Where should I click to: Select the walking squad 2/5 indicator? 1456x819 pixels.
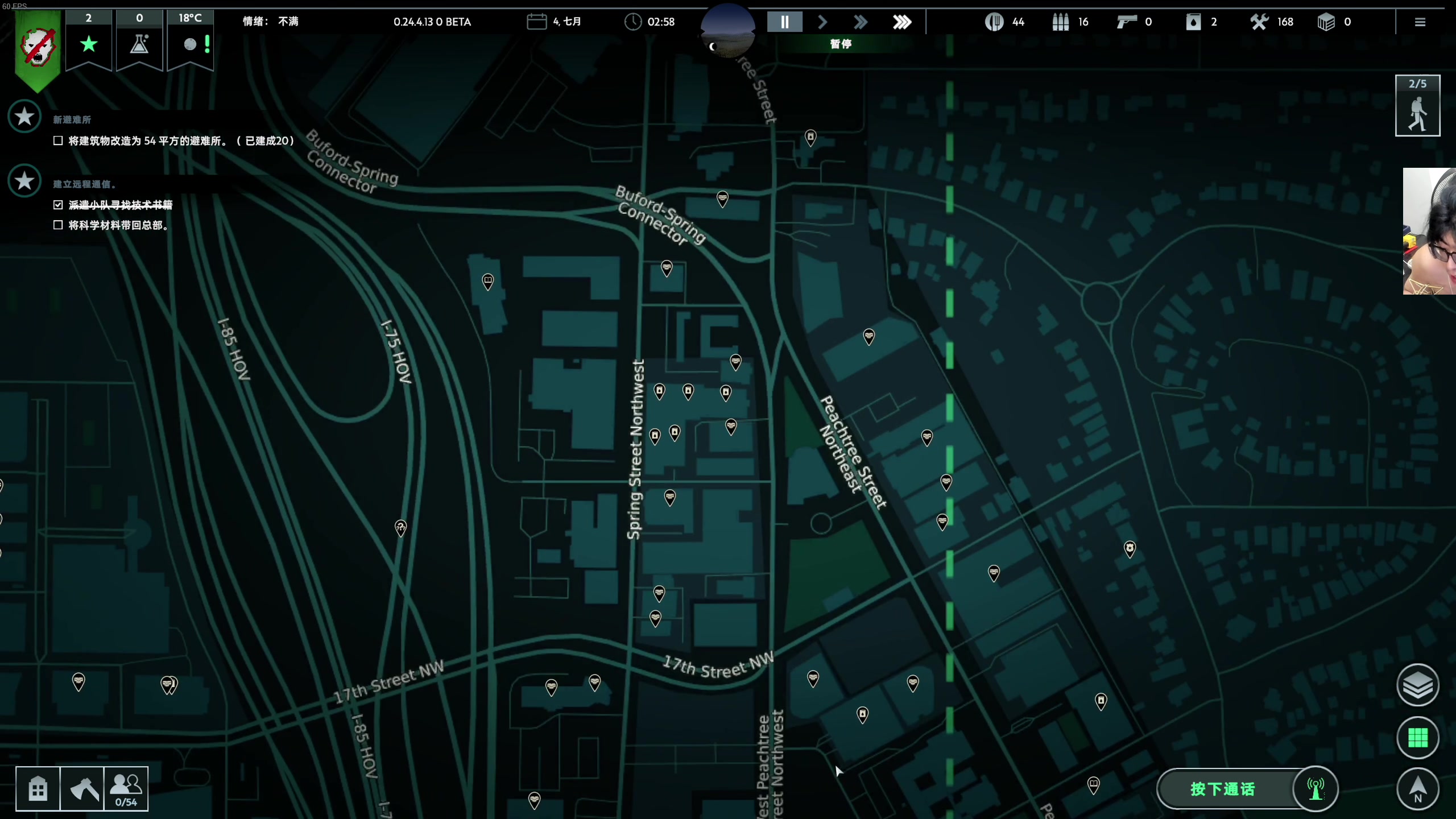(1417, 106)
